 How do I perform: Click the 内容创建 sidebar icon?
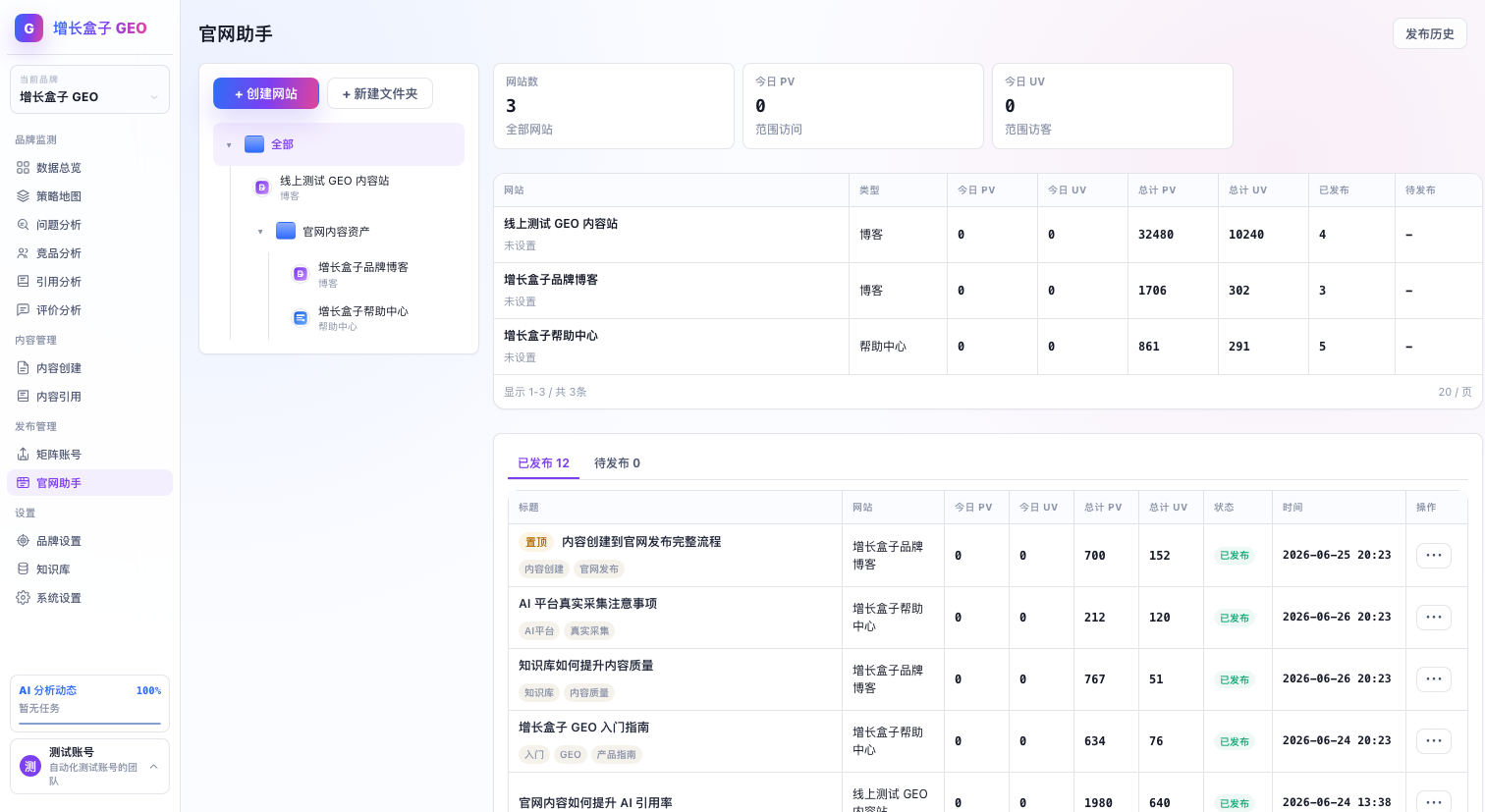click(23, 368)
